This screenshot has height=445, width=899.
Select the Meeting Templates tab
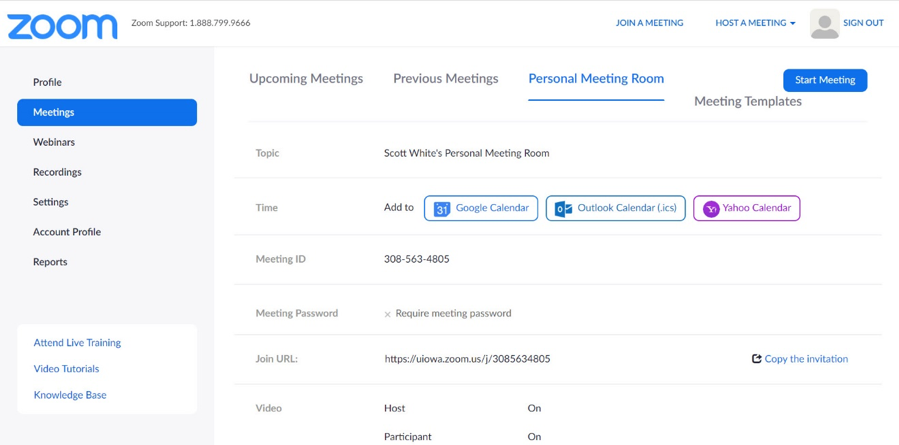[x=747, y=101]
